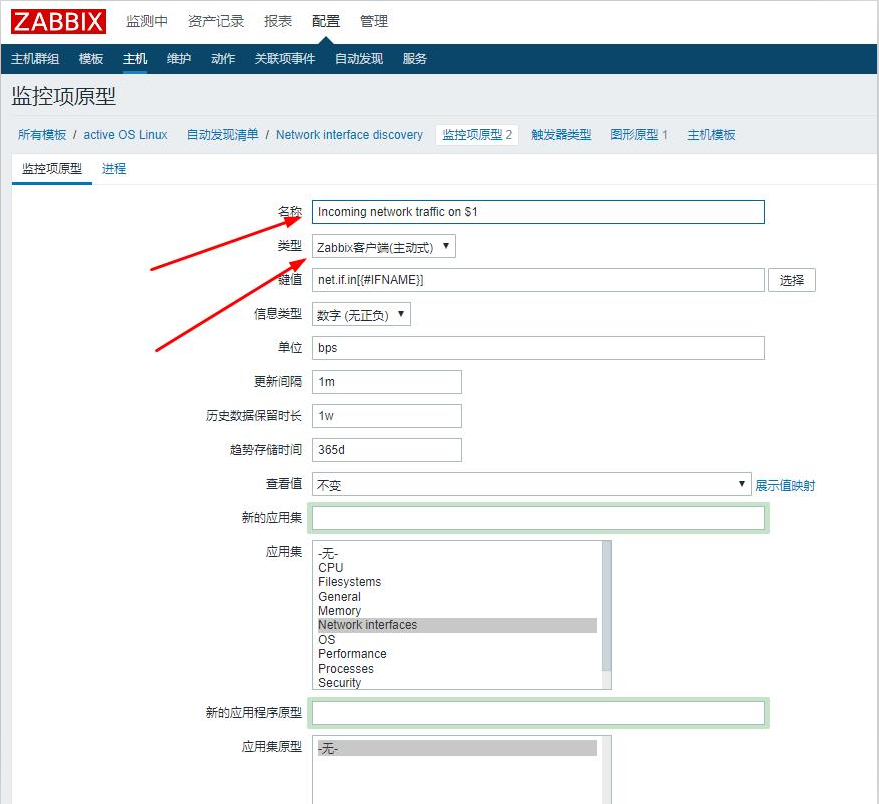Open the 监测中 top menu

pyautogui.click(x=147, y=21)
